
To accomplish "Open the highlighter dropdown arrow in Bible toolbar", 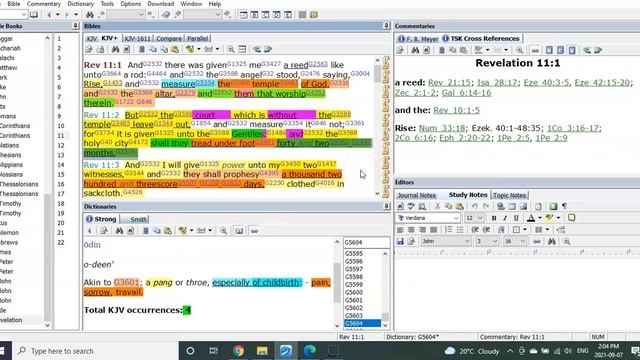I will click(x=199, y=49).
